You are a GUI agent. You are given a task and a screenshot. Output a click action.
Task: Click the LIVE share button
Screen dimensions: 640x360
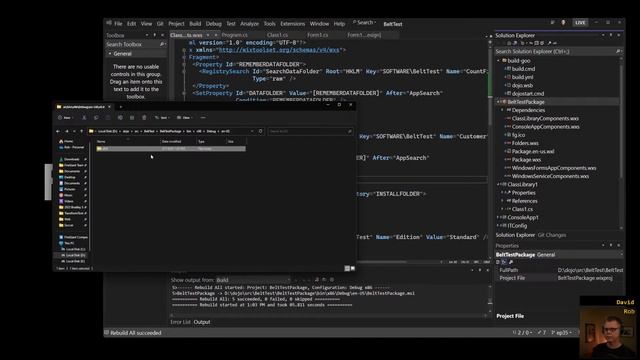tap(580, 22)
